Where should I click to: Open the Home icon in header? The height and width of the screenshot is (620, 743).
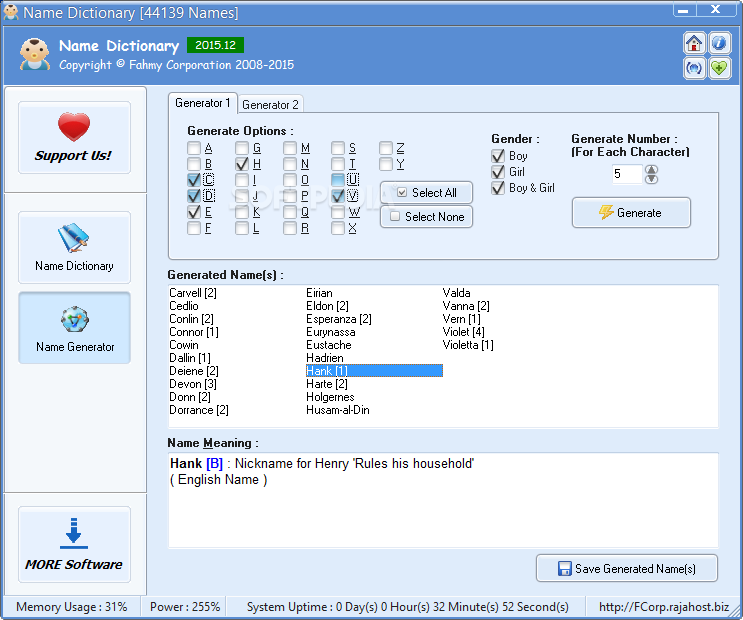click(694, 44)
